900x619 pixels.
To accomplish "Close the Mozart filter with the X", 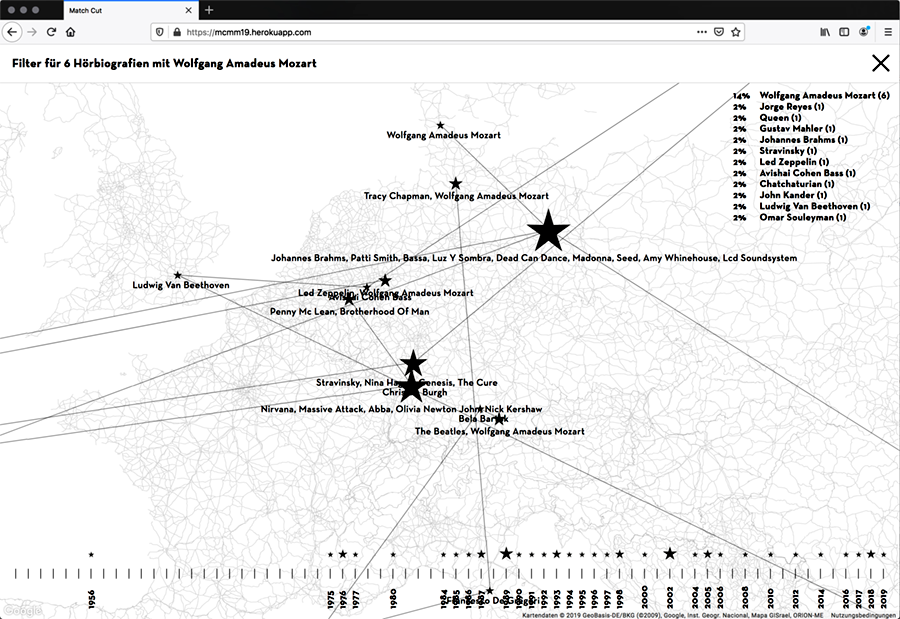I will [880, 63].
